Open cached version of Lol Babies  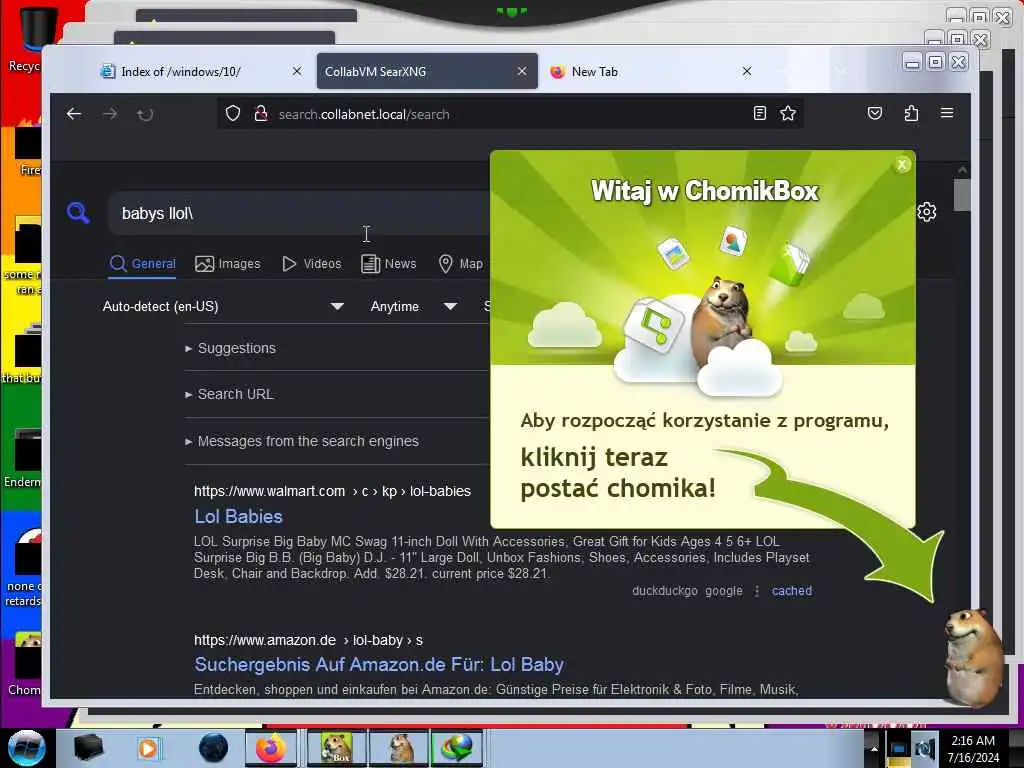pos(792,590)
